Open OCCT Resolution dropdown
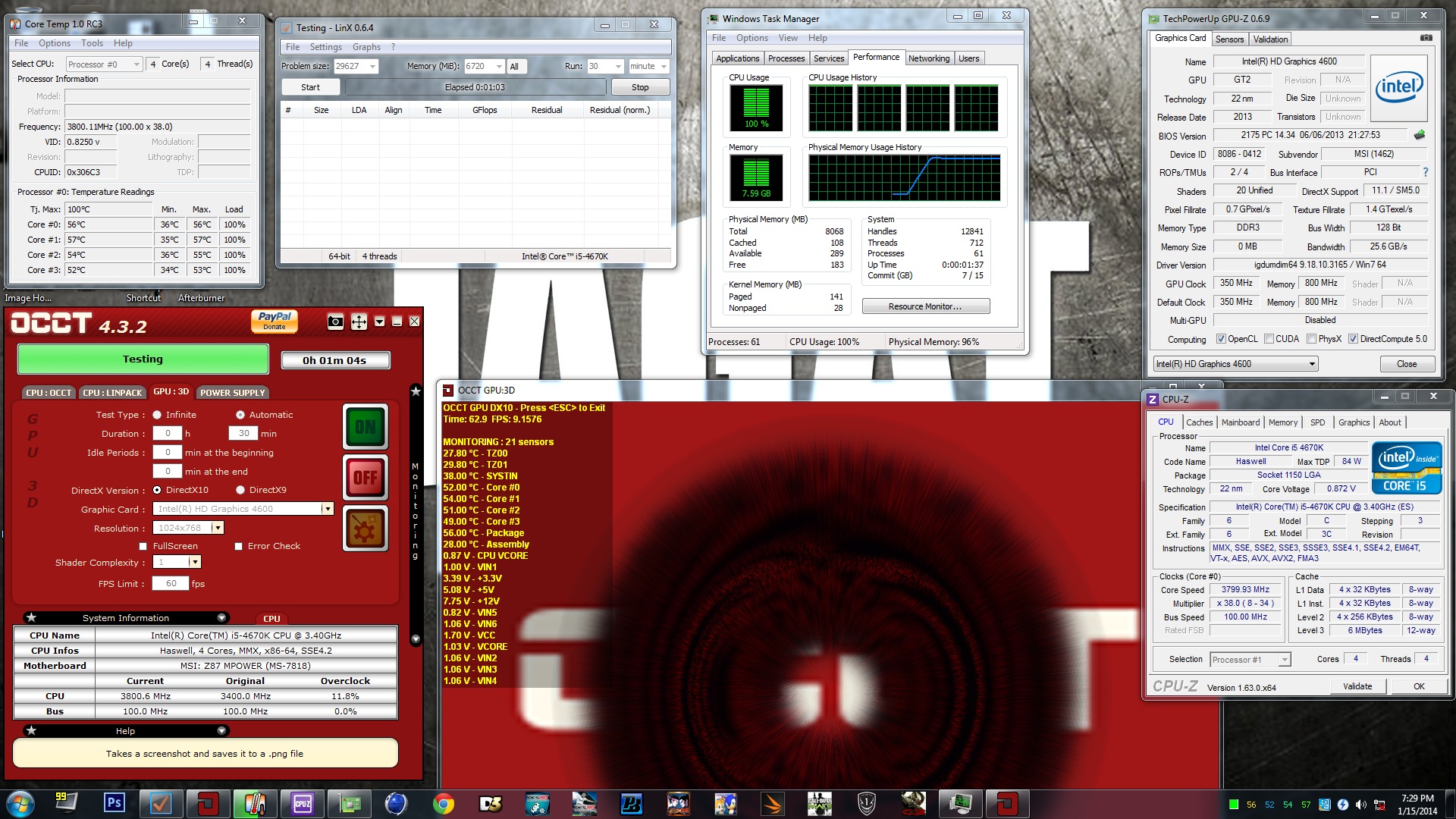Image resolution: width=1456 pixels, height=819 pixels. [x=218, y=528]
